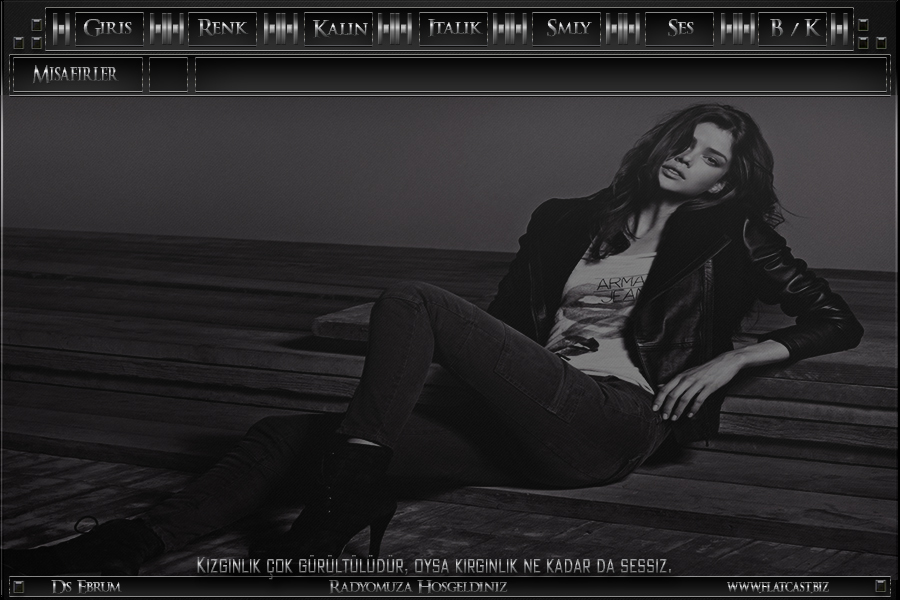Toggle Kalin bold text
Image resolution: width=900 pixels, height=600 pixels.
click(x=337, y=28)
